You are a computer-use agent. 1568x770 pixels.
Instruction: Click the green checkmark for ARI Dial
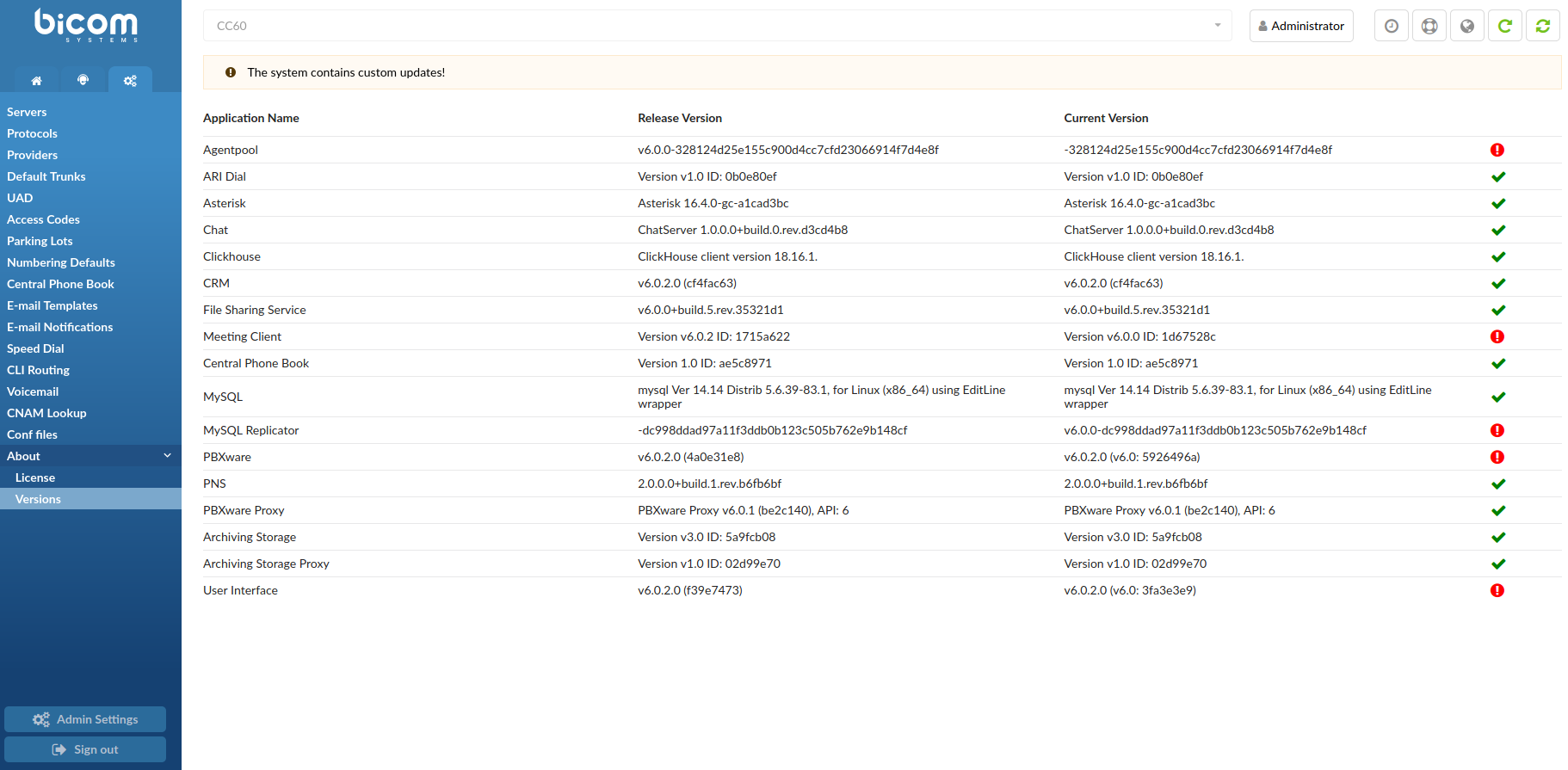coord(1498,176)
